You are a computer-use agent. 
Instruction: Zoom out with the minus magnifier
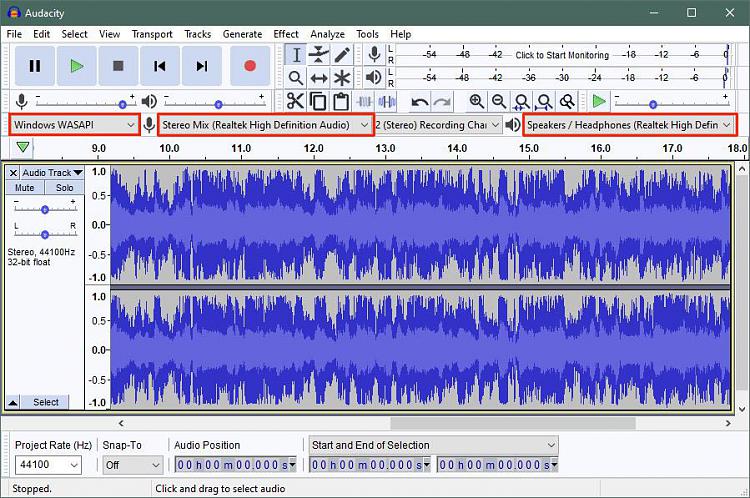click(499, 101)
